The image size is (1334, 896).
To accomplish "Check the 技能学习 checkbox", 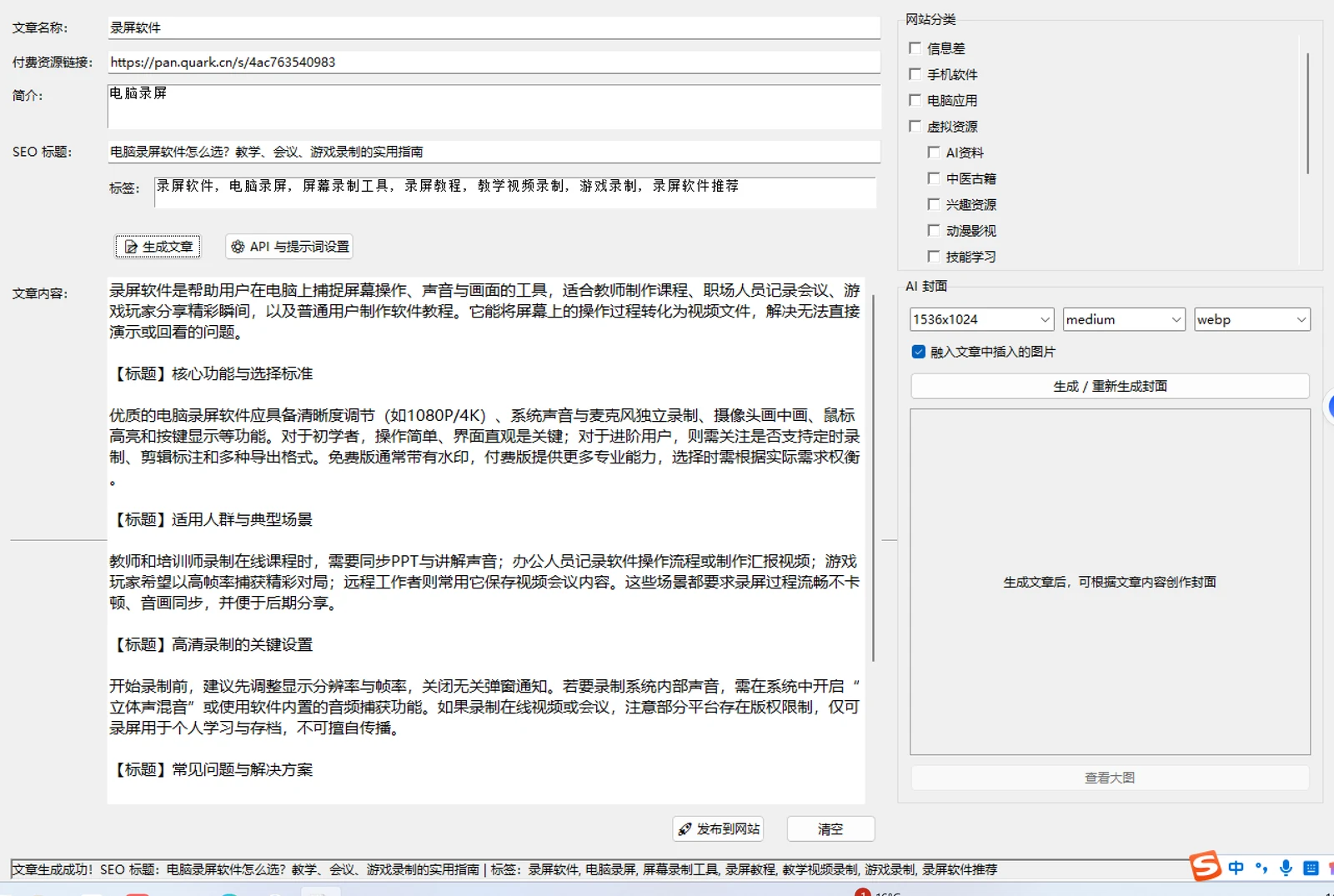I will click(x=934, y=257).
